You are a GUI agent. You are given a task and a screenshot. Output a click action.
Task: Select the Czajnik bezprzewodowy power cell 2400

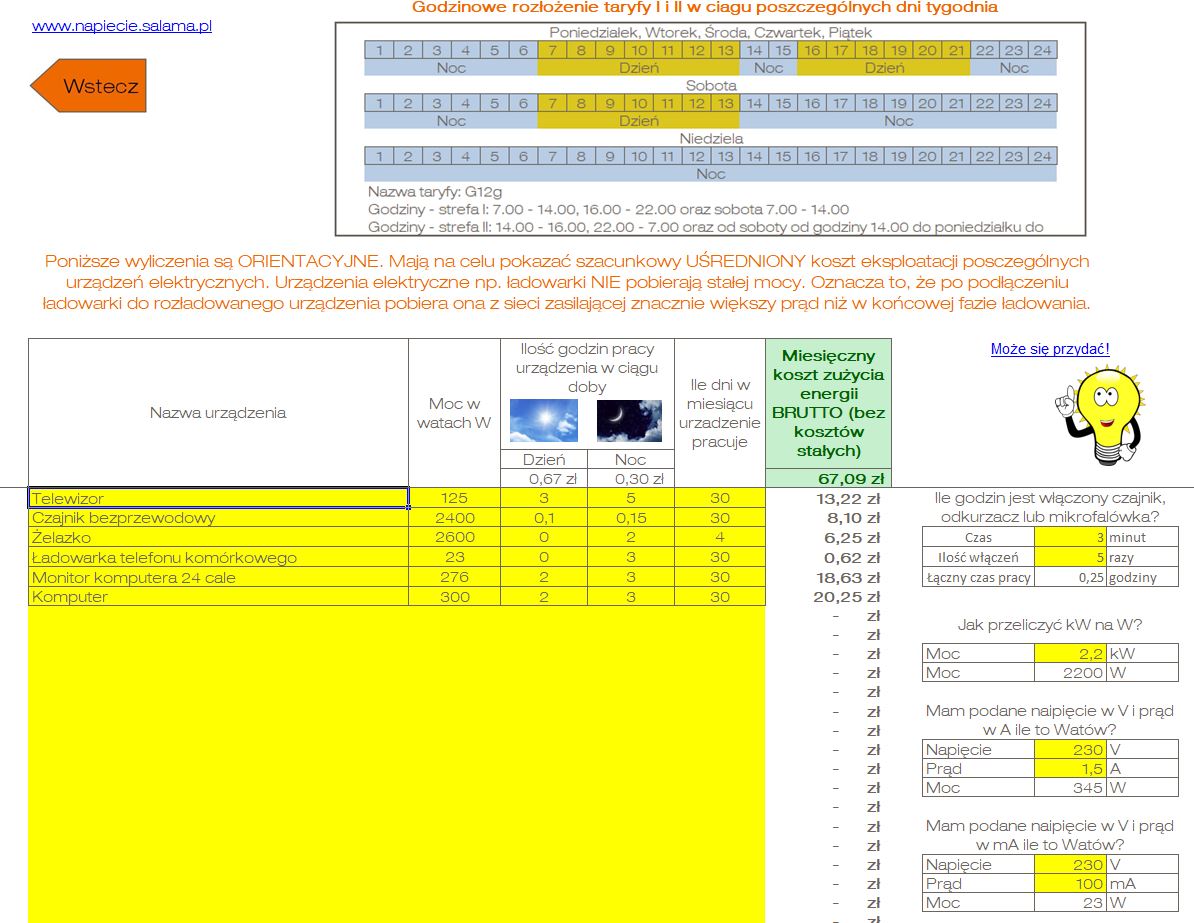point(454,518)
